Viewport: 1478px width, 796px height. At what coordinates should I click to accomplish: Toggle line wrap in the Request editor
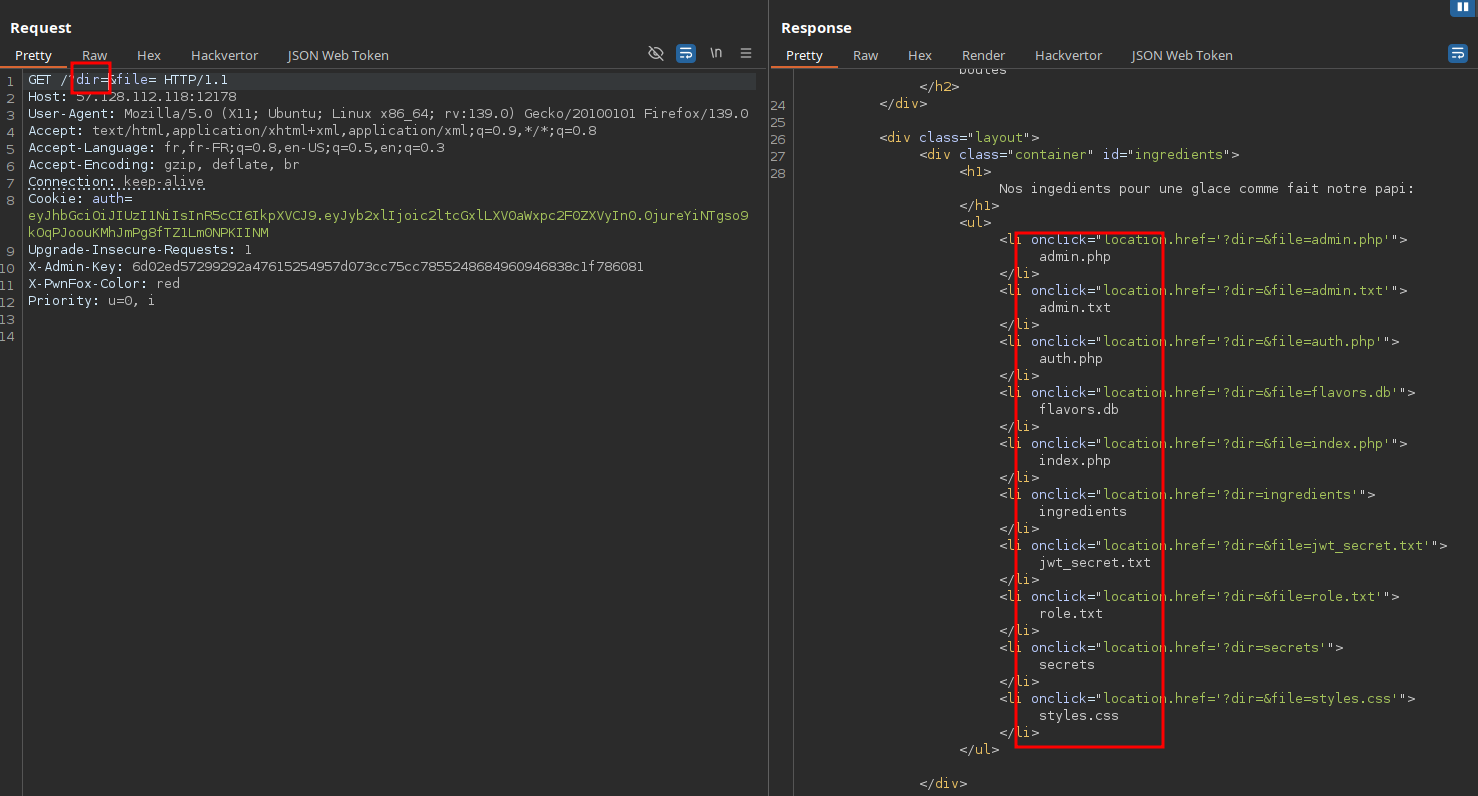click(686, 53)
